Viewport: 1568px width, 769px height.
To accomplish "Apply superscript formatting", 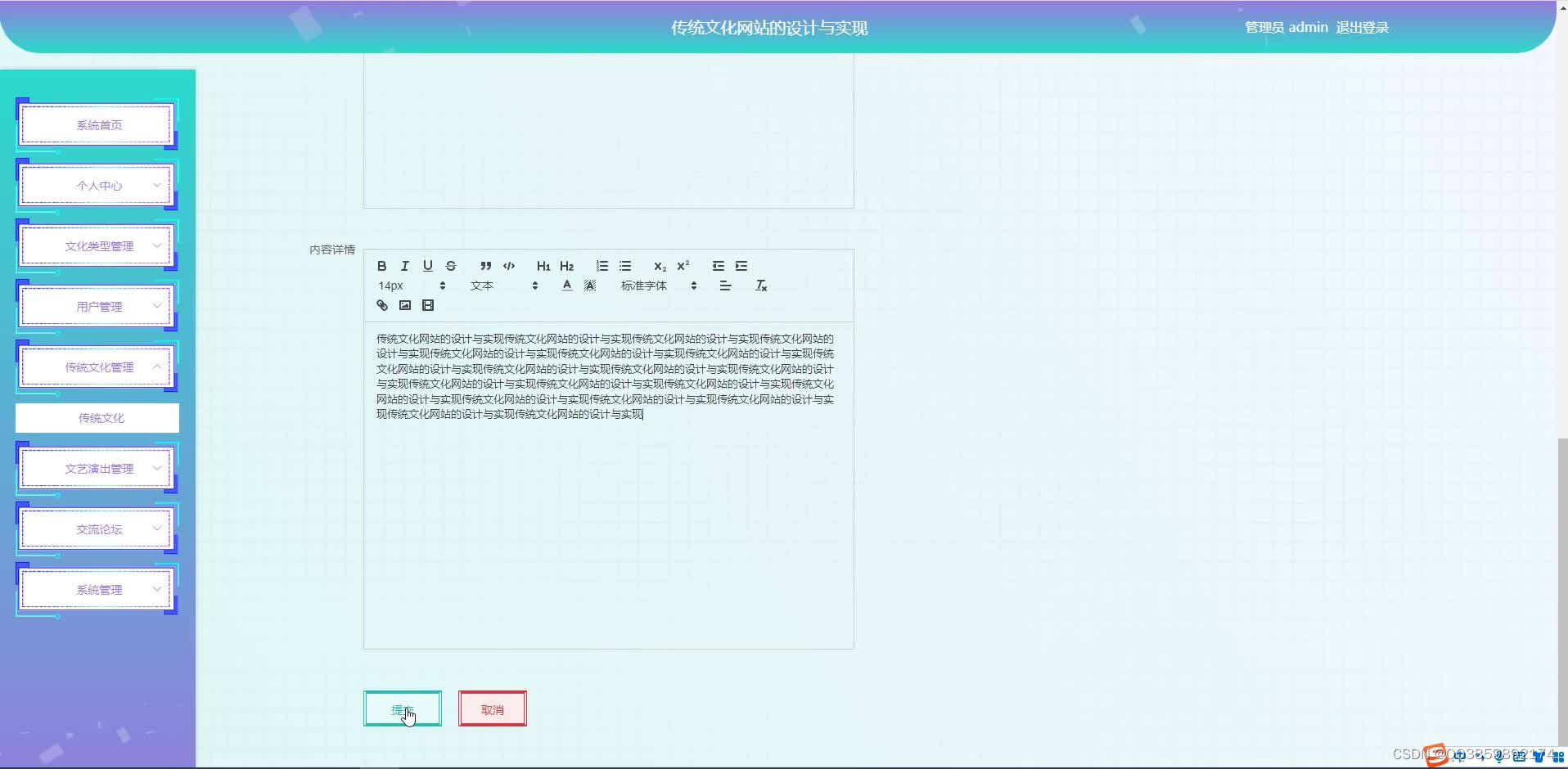I will point(683,266).
